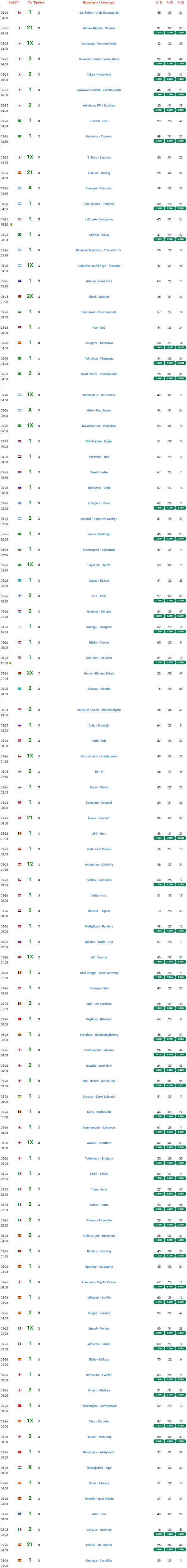
Task: Click the Japan flag beside Albirex Niigata - Shonan
Action: pos(20,28)
